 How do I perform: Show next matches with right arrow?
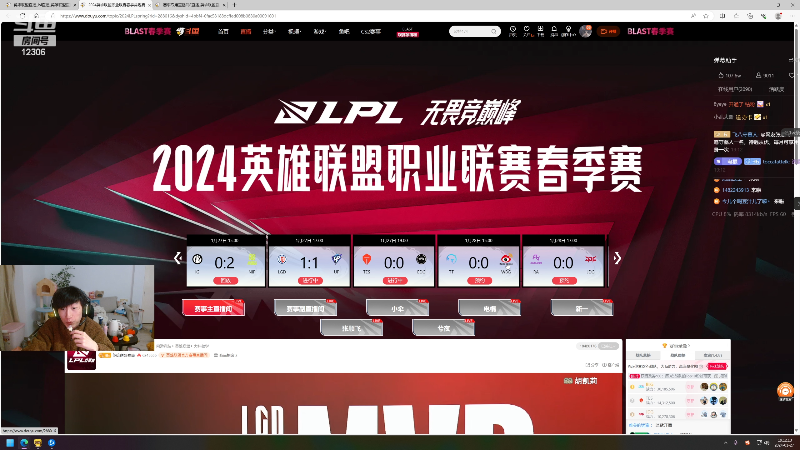(x=617, y=258)
